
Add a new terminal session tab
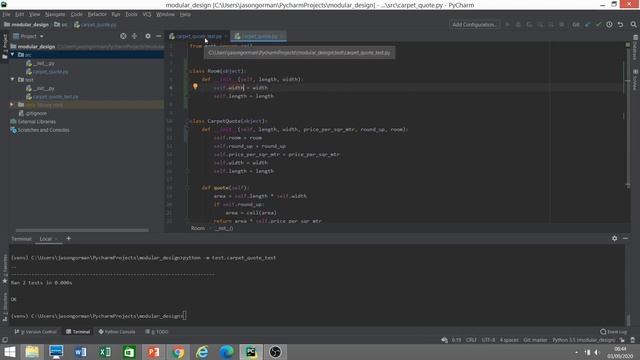pos(69,238)
